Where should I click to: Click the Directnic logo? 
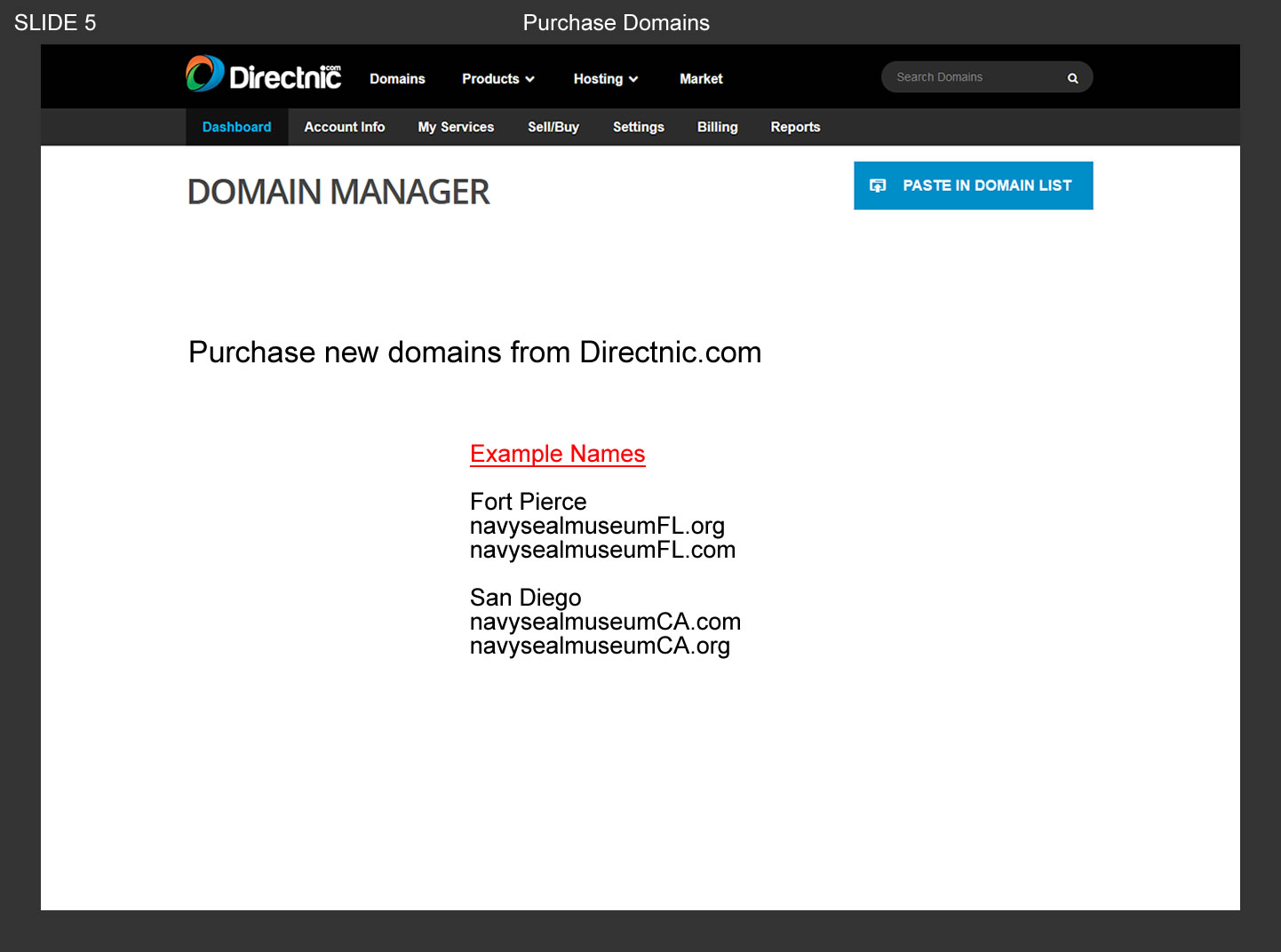click(x=263, y=75)
